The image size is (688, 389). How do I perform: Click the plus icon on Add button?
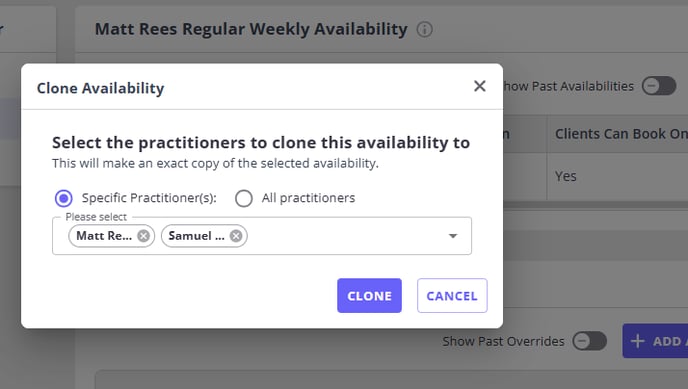[638, 341]
